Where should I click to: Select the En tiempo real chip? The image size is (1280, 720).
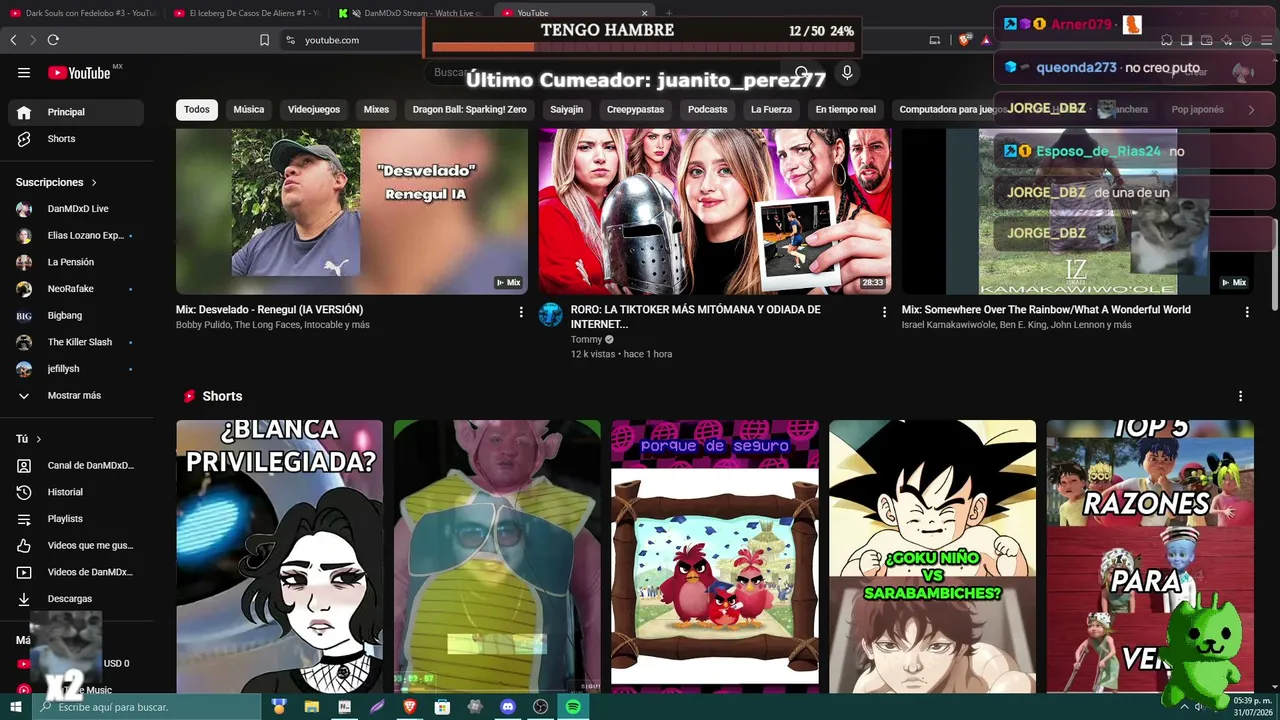pyautogui.click(x=845, y=110)
